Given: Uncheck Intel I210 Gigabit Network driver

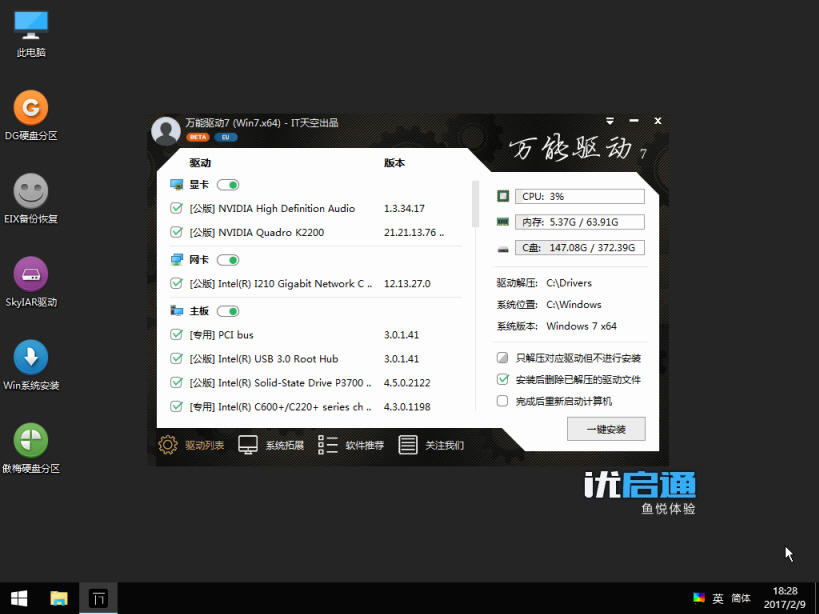Looking at the screenshot, I should (x=177, y=283).
